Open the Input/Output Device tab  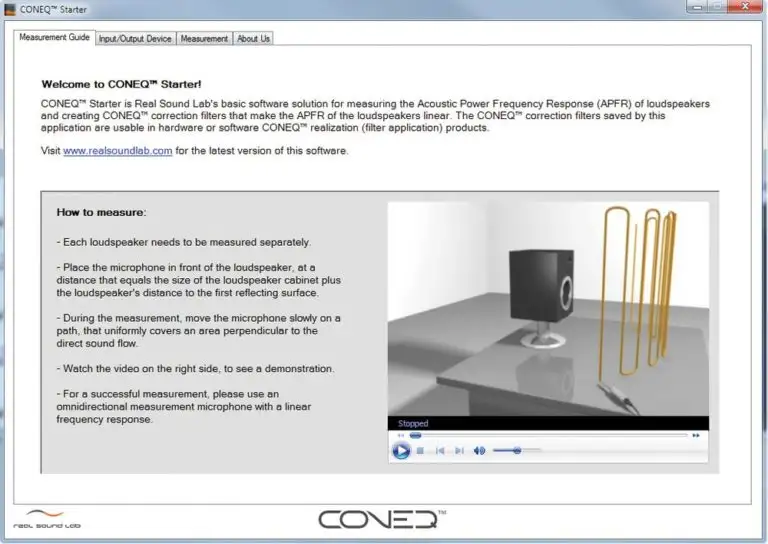pyautogui.click(x=135, y=39)
